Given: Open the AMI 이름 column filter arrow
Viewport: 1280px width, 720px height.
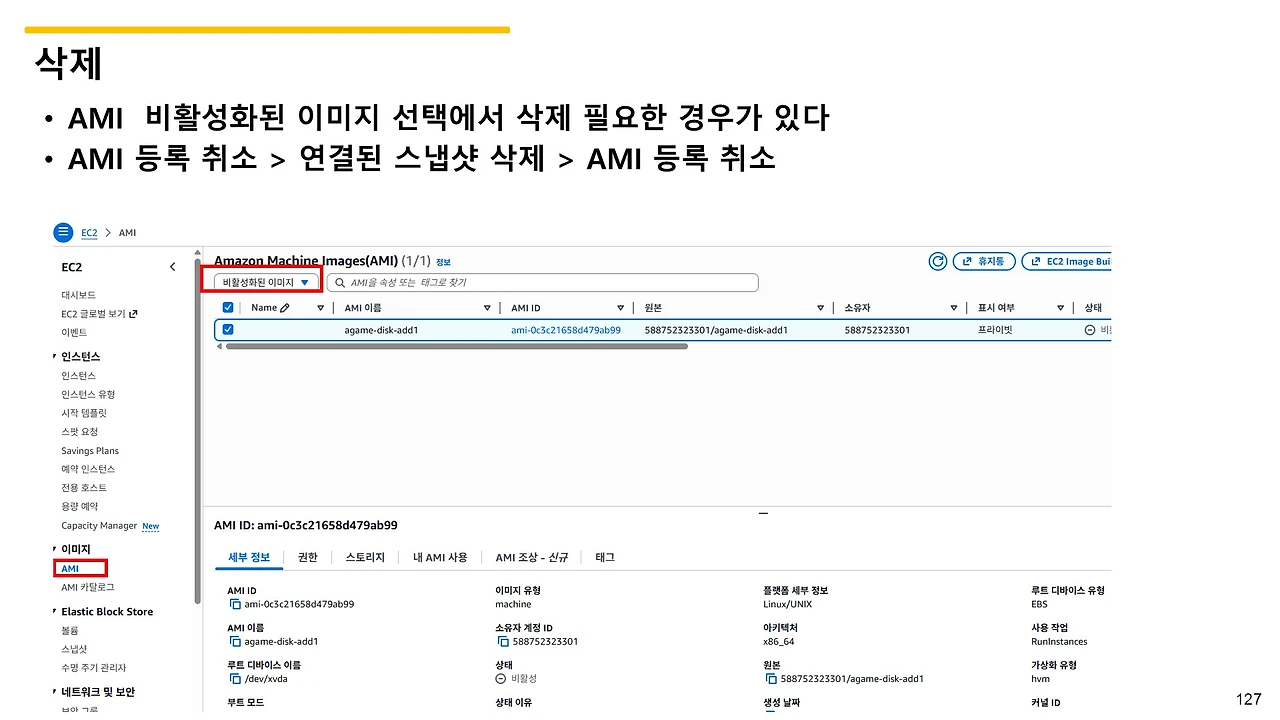Looking at the screenshot, I should click(x=487, y=307).
